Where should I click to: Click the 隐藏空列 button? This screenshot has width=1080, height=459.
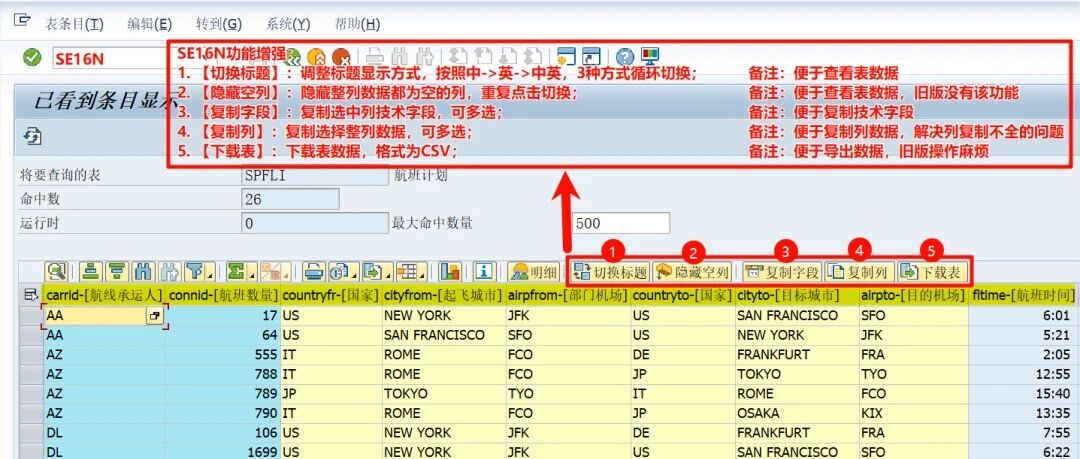click(x=692, y=272)
